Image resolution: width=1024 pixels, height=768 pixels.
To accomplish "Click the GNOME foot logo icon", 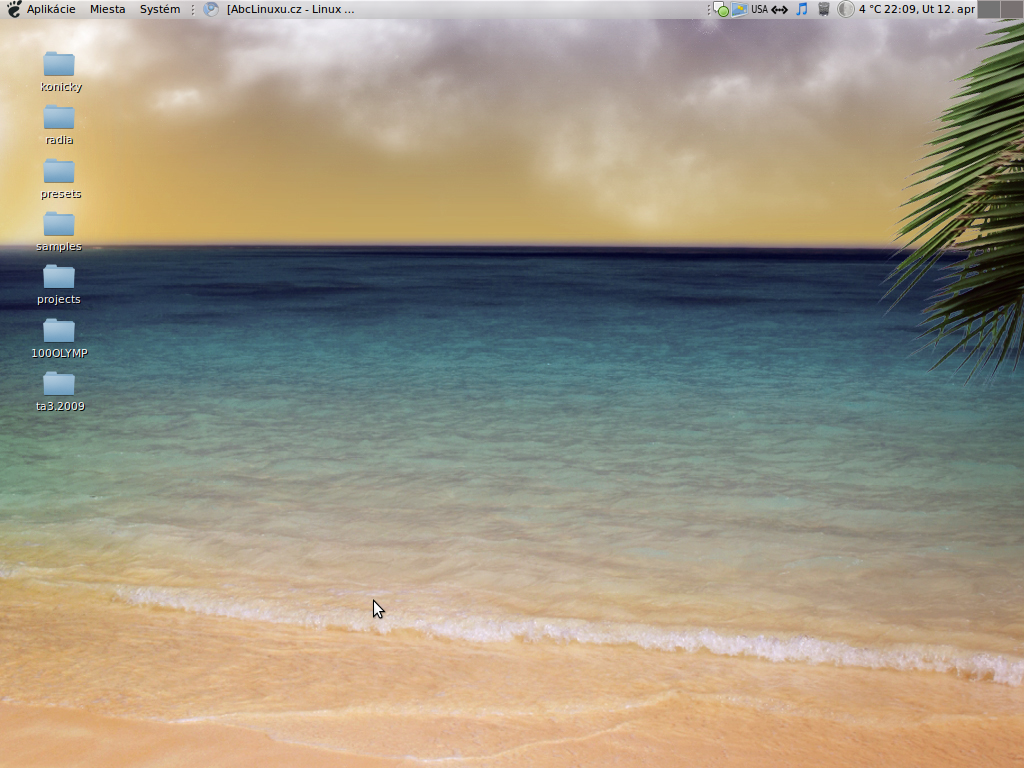I will pyautogui.click(x=14, y=9).
